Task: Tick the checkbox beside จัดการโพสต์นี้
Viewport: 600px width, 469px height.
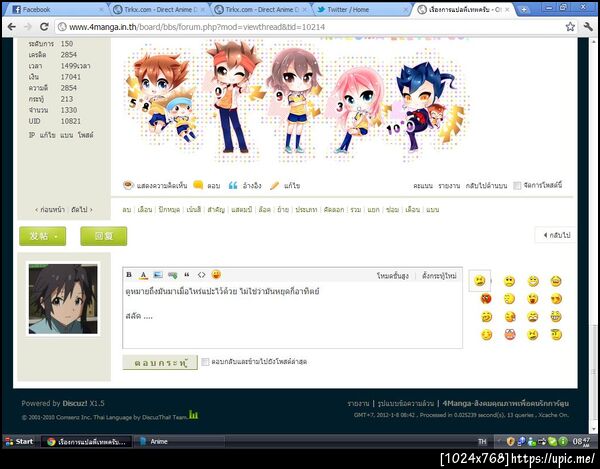Action: (517, 186)
